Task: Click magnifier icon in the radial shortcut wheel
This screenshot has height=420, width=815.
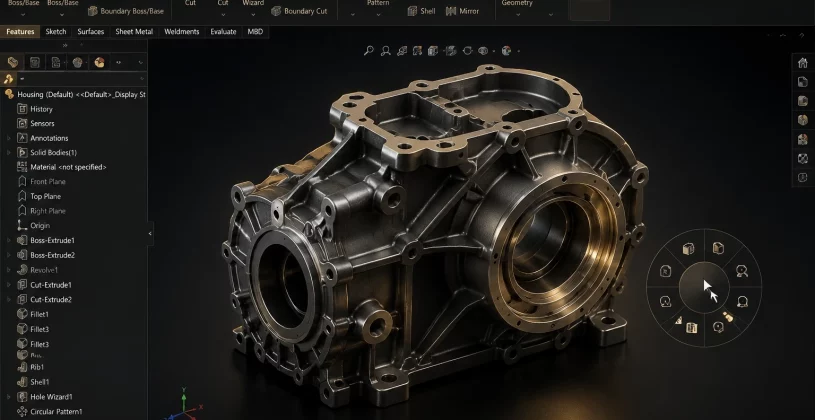Action: click(x=742, y=271)
